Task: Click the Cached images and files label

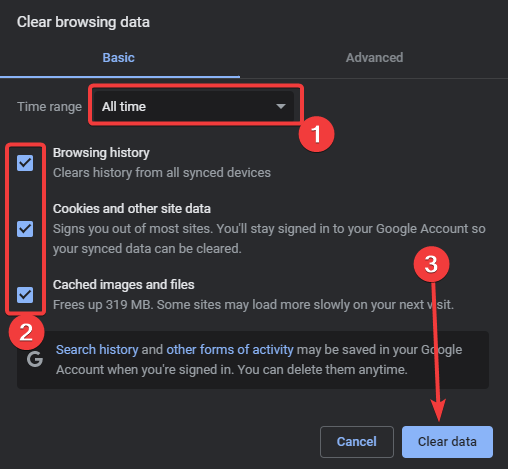Action: click(x=123, y=285)
